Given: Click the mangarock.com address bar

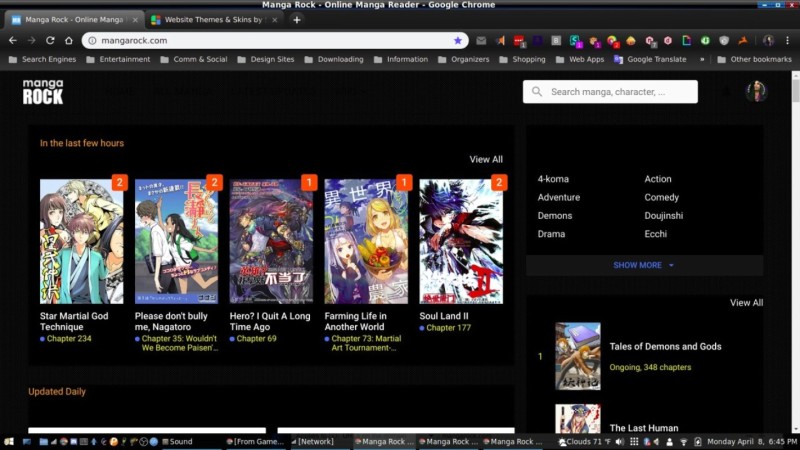Looking at the screenshot, I should pos(274,40).
